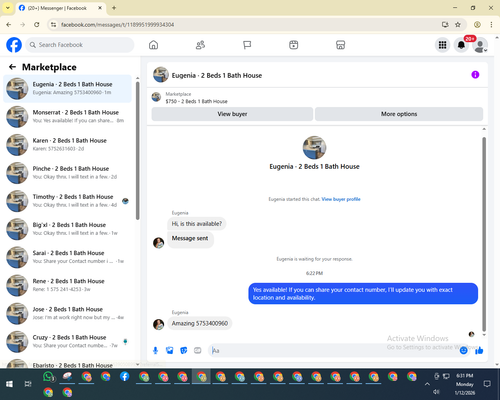
Task: Attach a photo with the image icon
Action: [170, 350]
